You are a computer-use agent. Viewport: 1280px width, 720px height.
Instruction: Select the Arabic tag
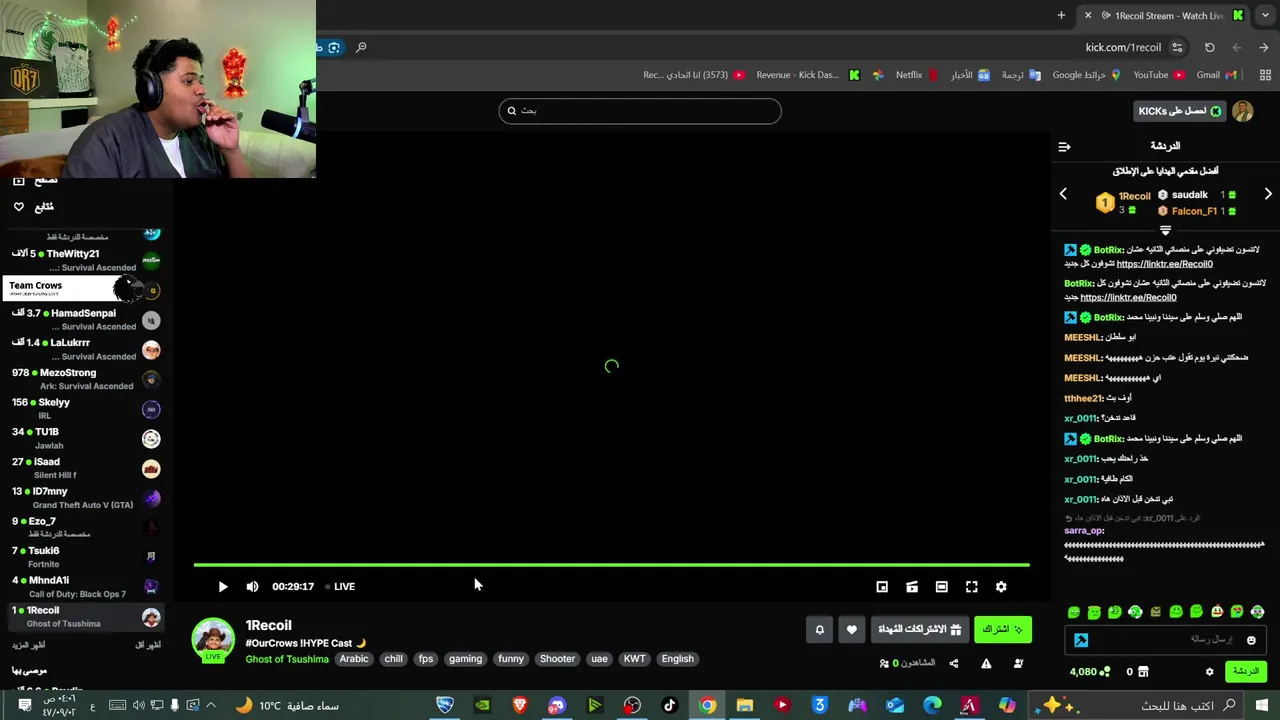(354, 659)
